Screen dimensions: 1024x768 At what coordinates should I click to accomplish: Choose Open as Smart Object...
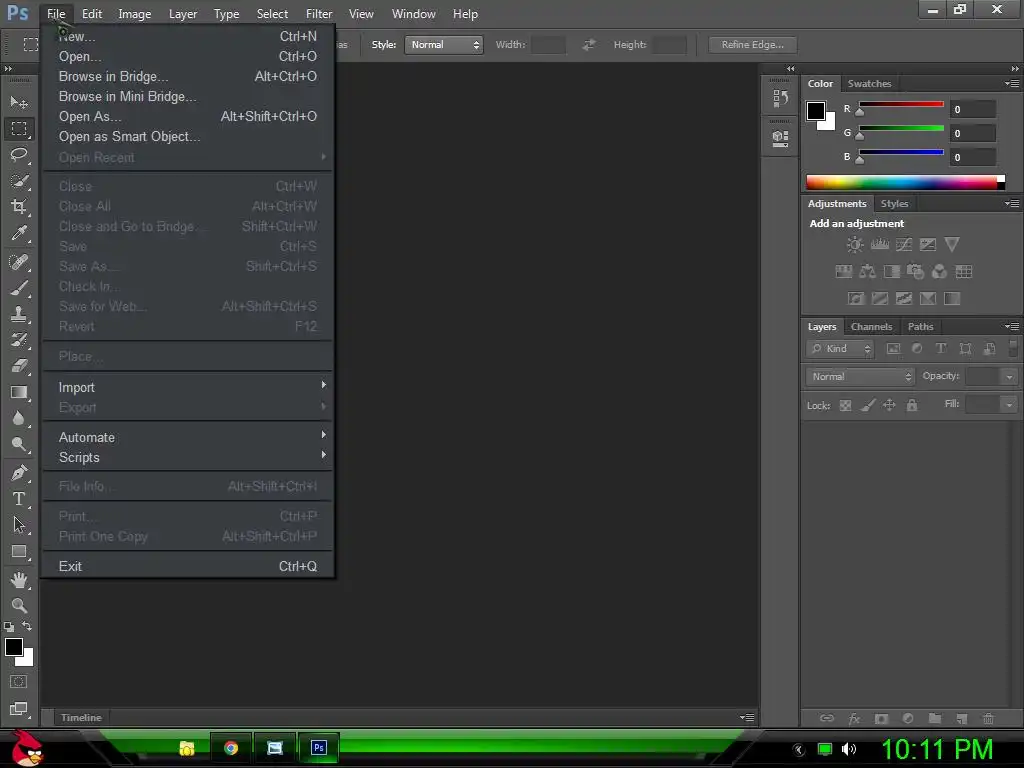pos(187,136)
